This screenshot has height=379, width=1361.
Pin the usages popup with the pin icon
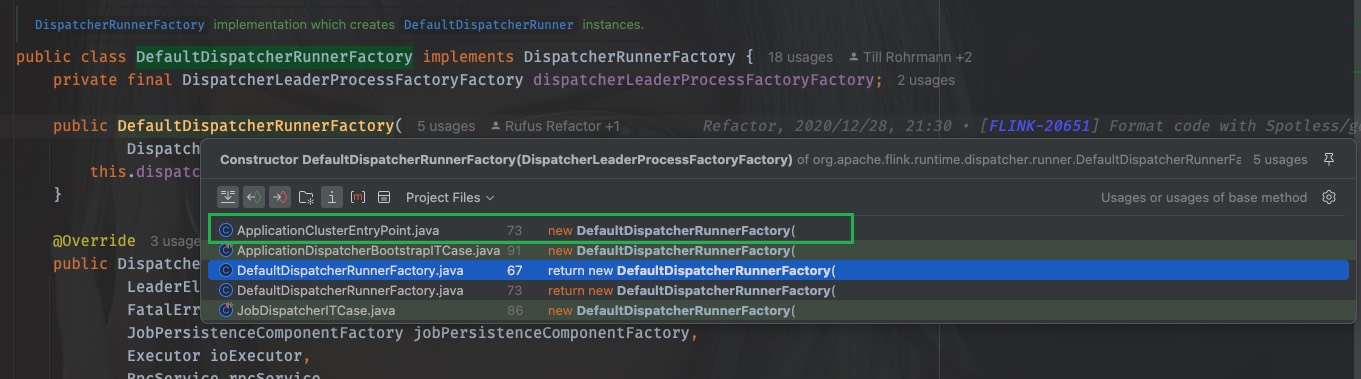[x=1329, y=159]
